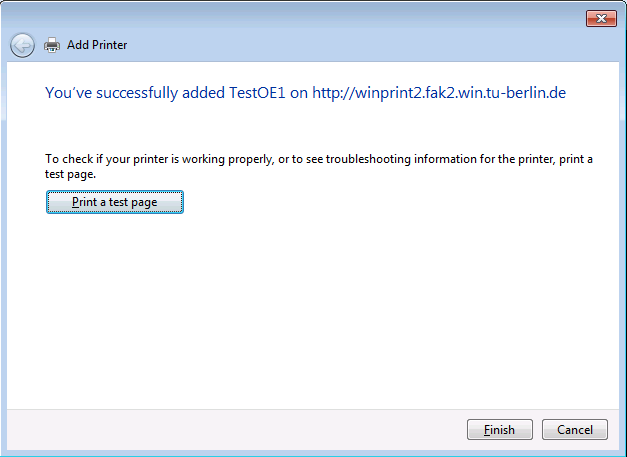Viewport: 627px width, 457px height.
Task: Click the words 'test page.' ending the instruction text
Action: tap(70, 174)
